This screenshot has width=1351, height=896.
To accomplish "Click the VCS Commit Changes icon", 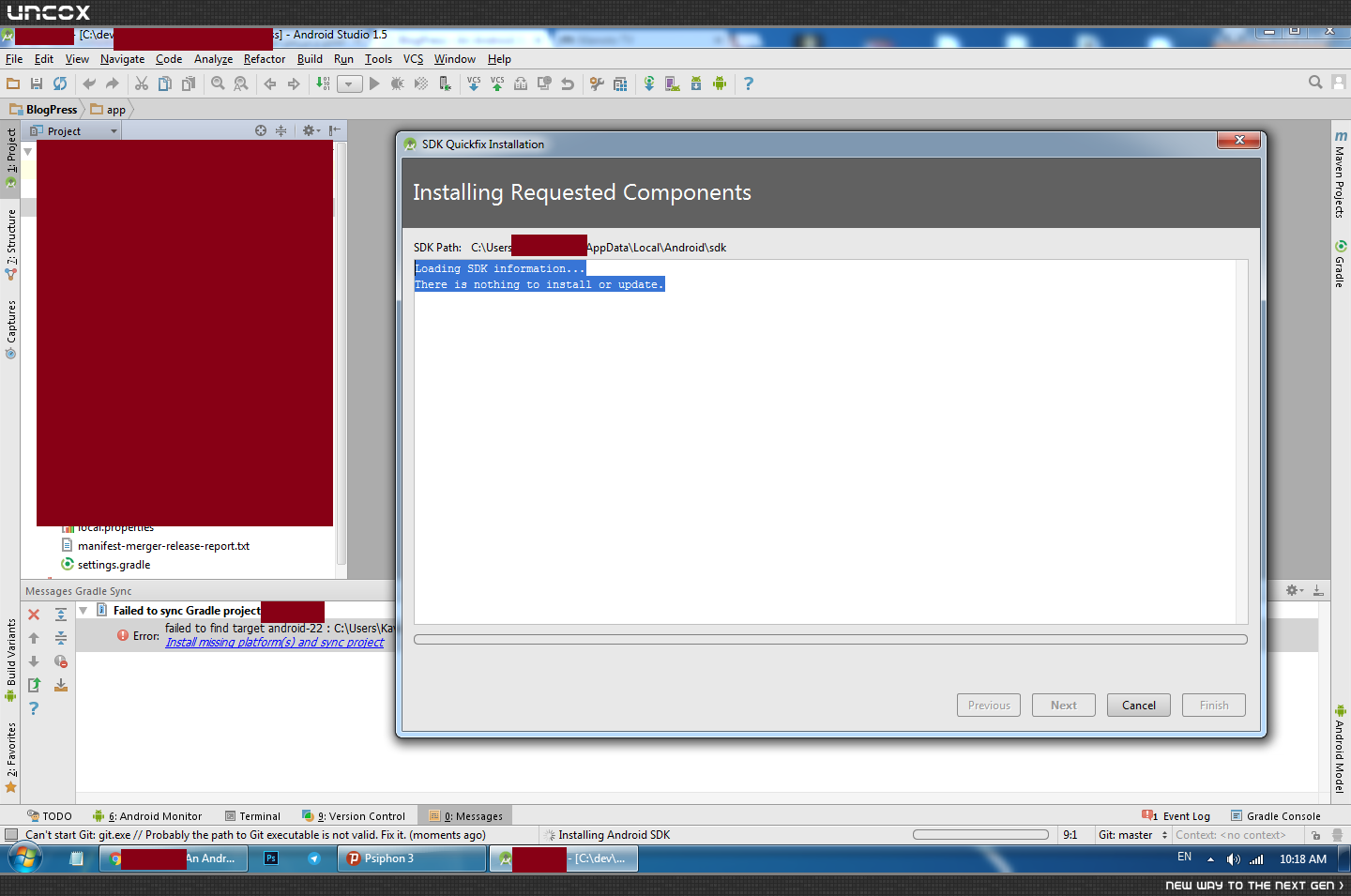I will [x=497, y=84].
